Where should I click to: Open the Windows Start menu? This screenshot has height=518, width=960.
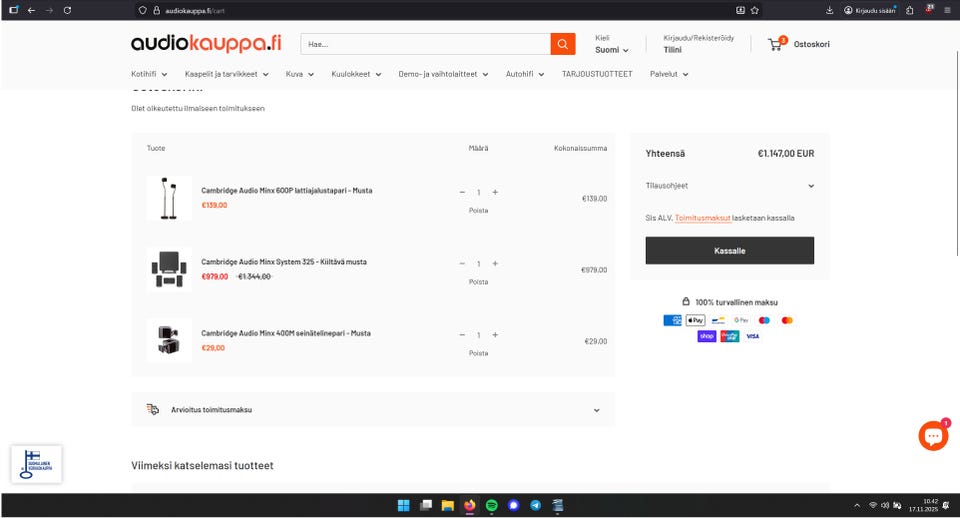pyautogui.click(x=403, y=505)
